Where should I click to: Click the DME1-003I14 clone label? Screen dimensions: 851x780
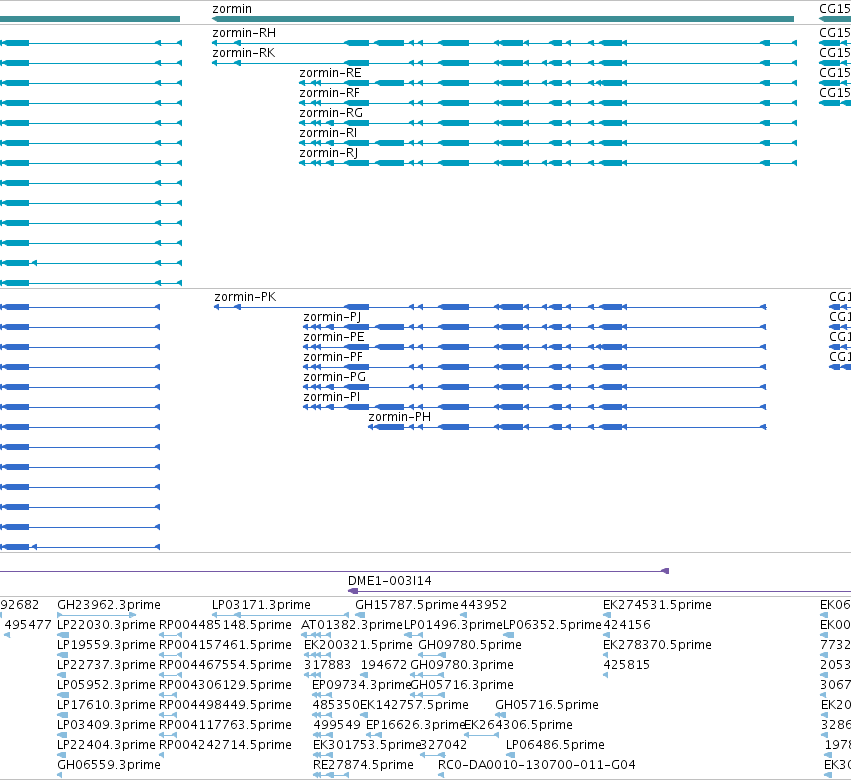(x=390, y=581)
